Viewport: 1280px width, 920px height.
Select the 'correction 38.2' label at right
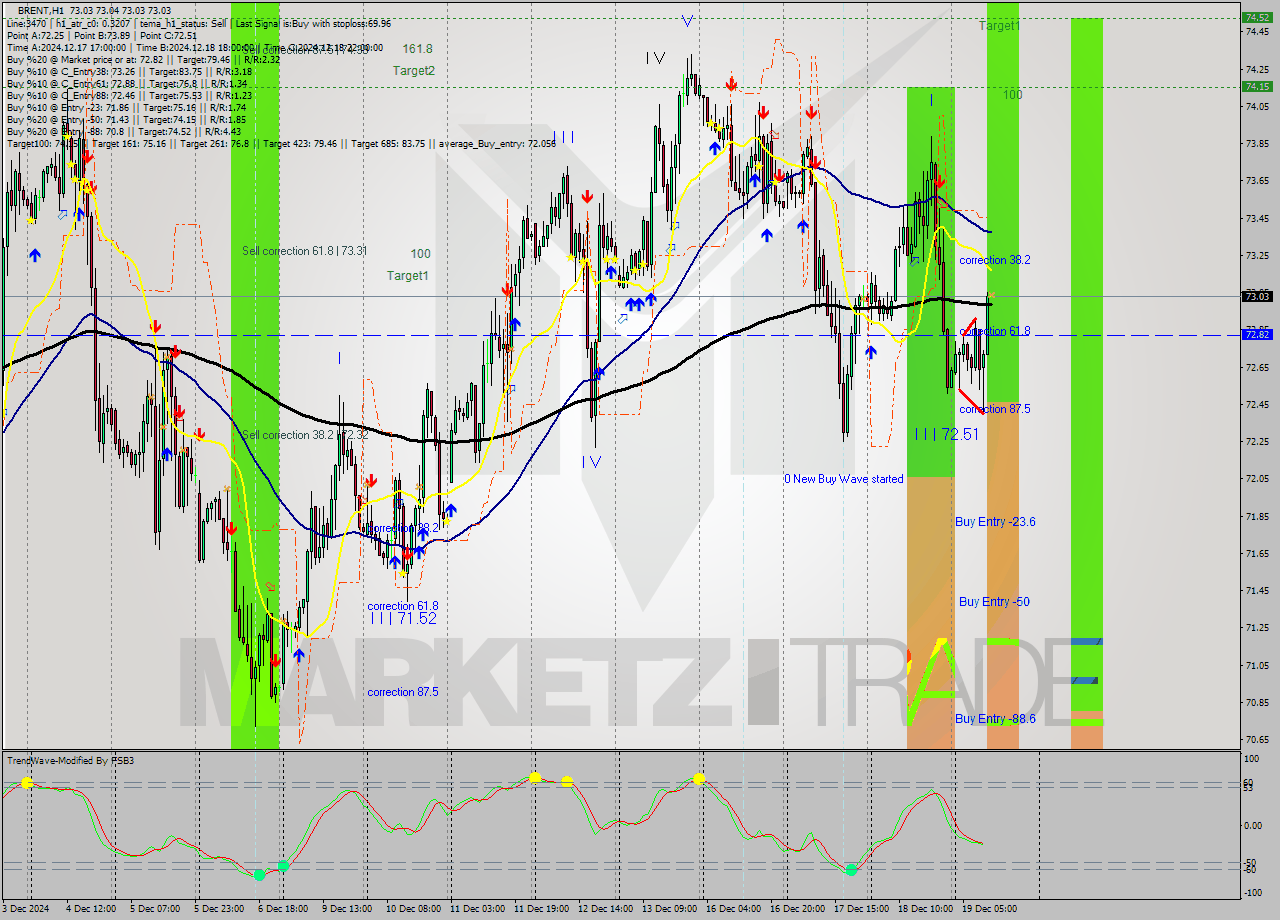(x=995, y=260)
